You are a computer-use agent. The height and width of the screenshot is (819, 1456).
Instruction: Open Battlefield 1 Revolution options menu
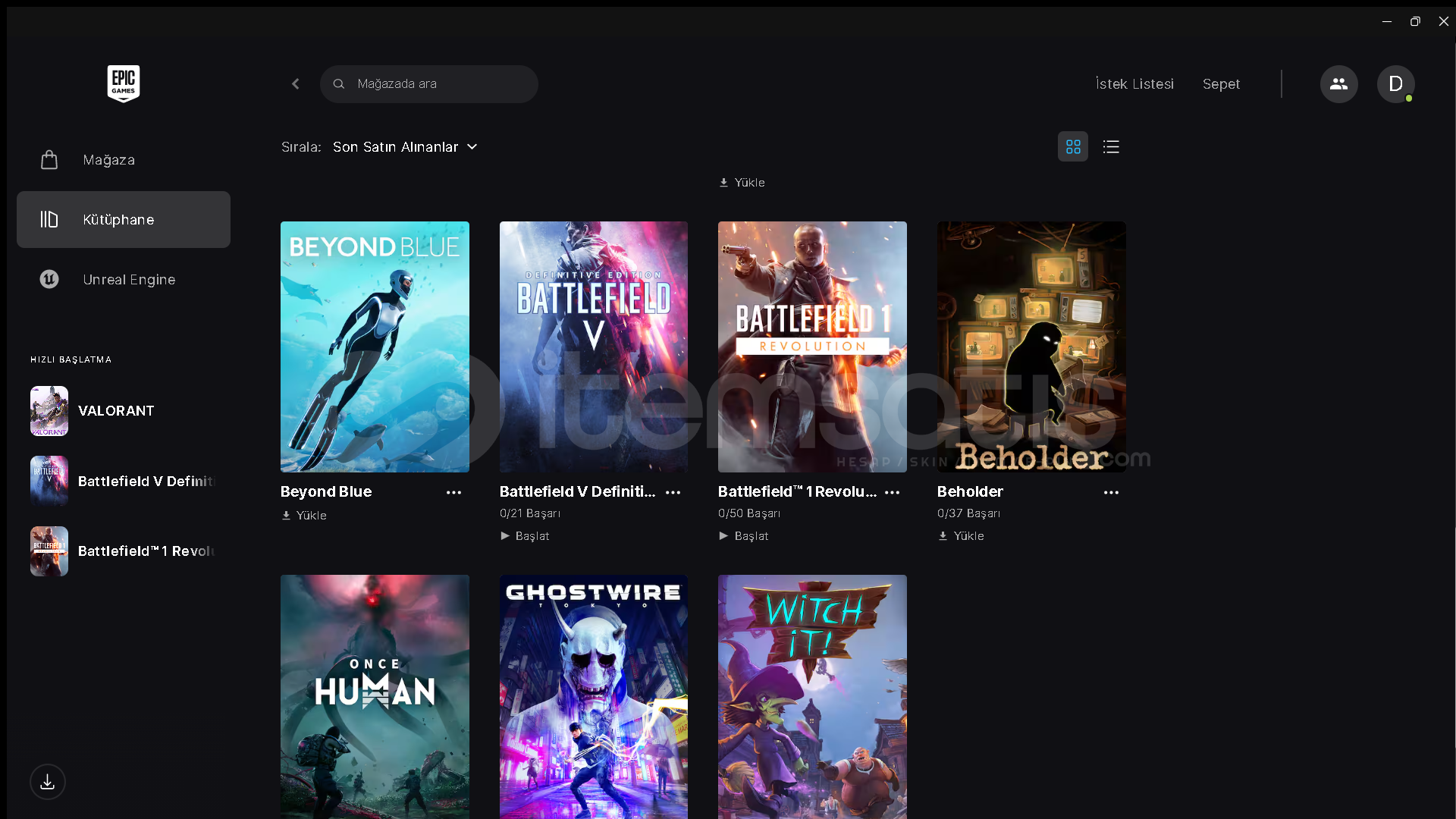click(892, 492)
